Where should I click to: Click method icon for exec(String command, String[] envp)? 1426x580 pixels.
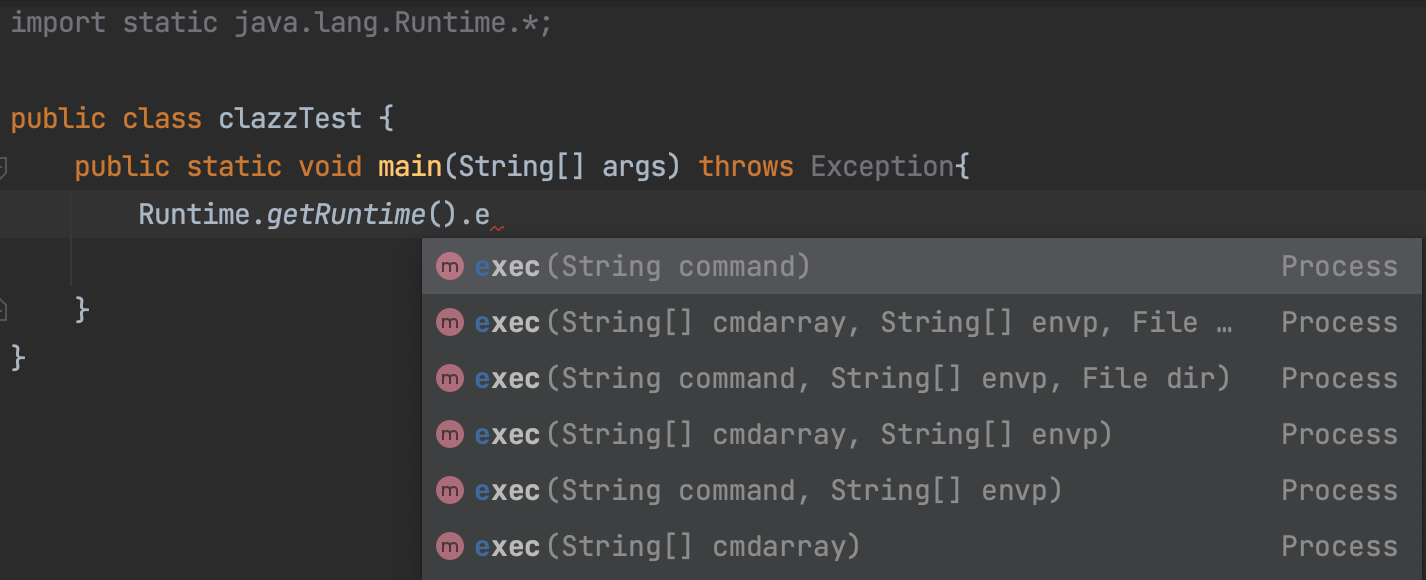point(451,491)
